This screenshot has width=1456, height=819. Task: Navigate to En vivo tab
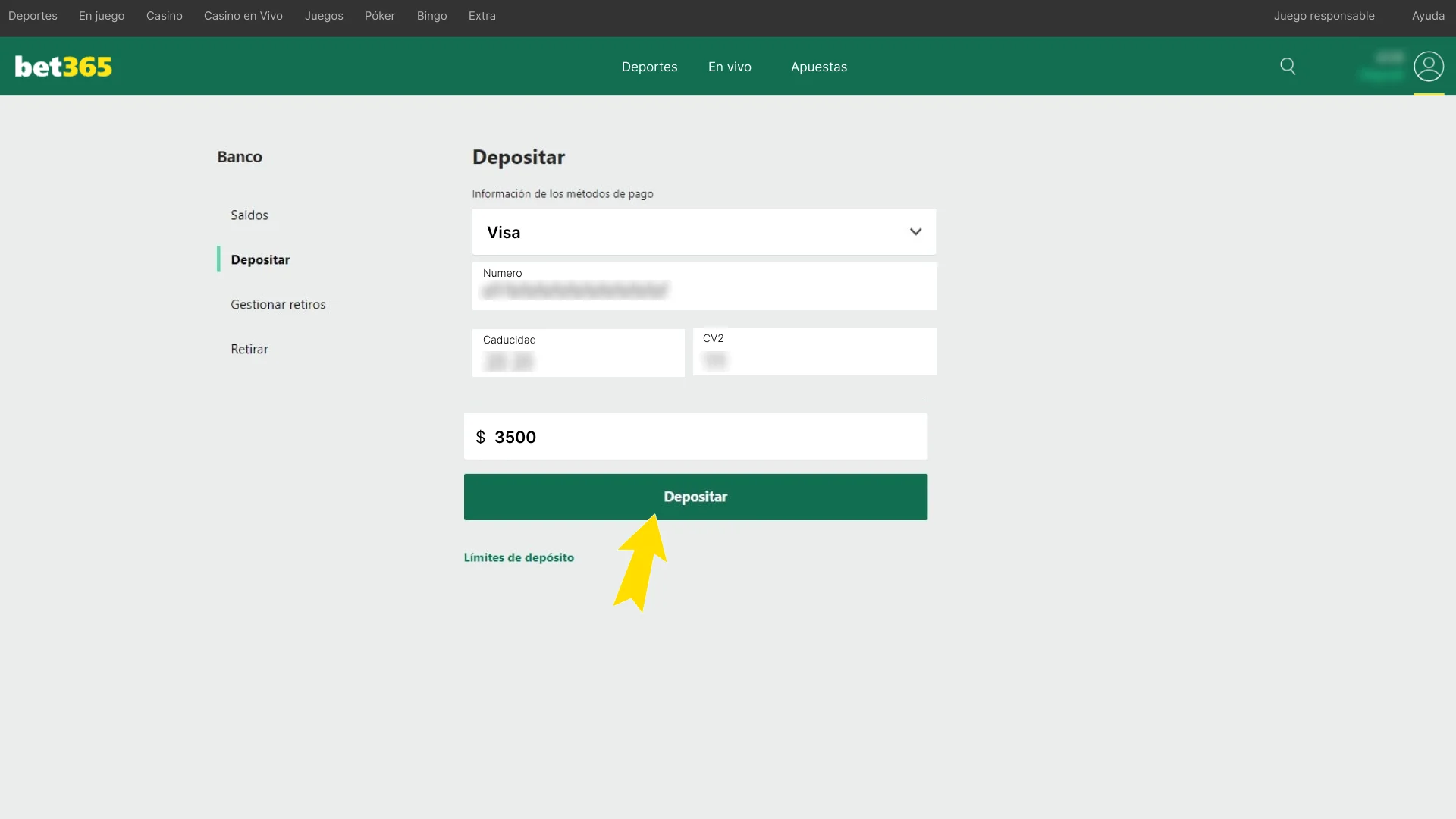click(x=729, y=67)
